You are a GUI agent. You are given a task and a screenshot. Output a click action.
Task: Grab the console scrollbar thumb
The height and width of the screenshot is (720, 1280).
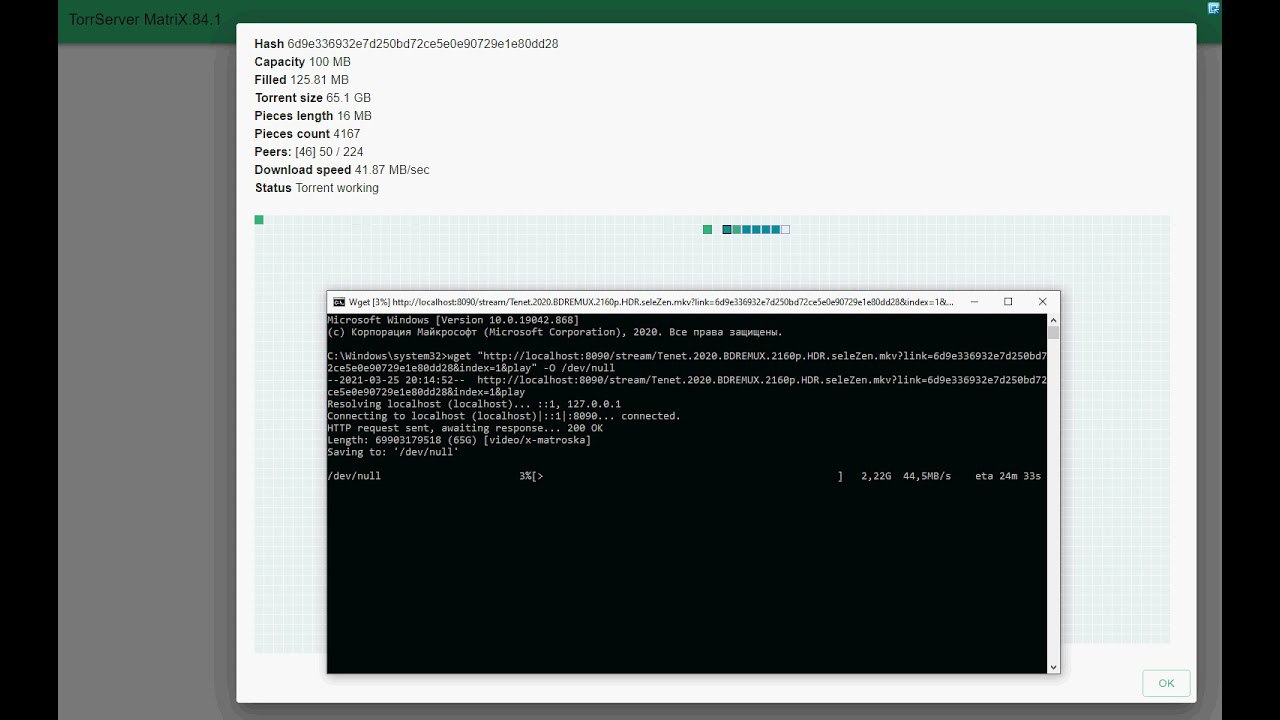[x=1053, y=333]
